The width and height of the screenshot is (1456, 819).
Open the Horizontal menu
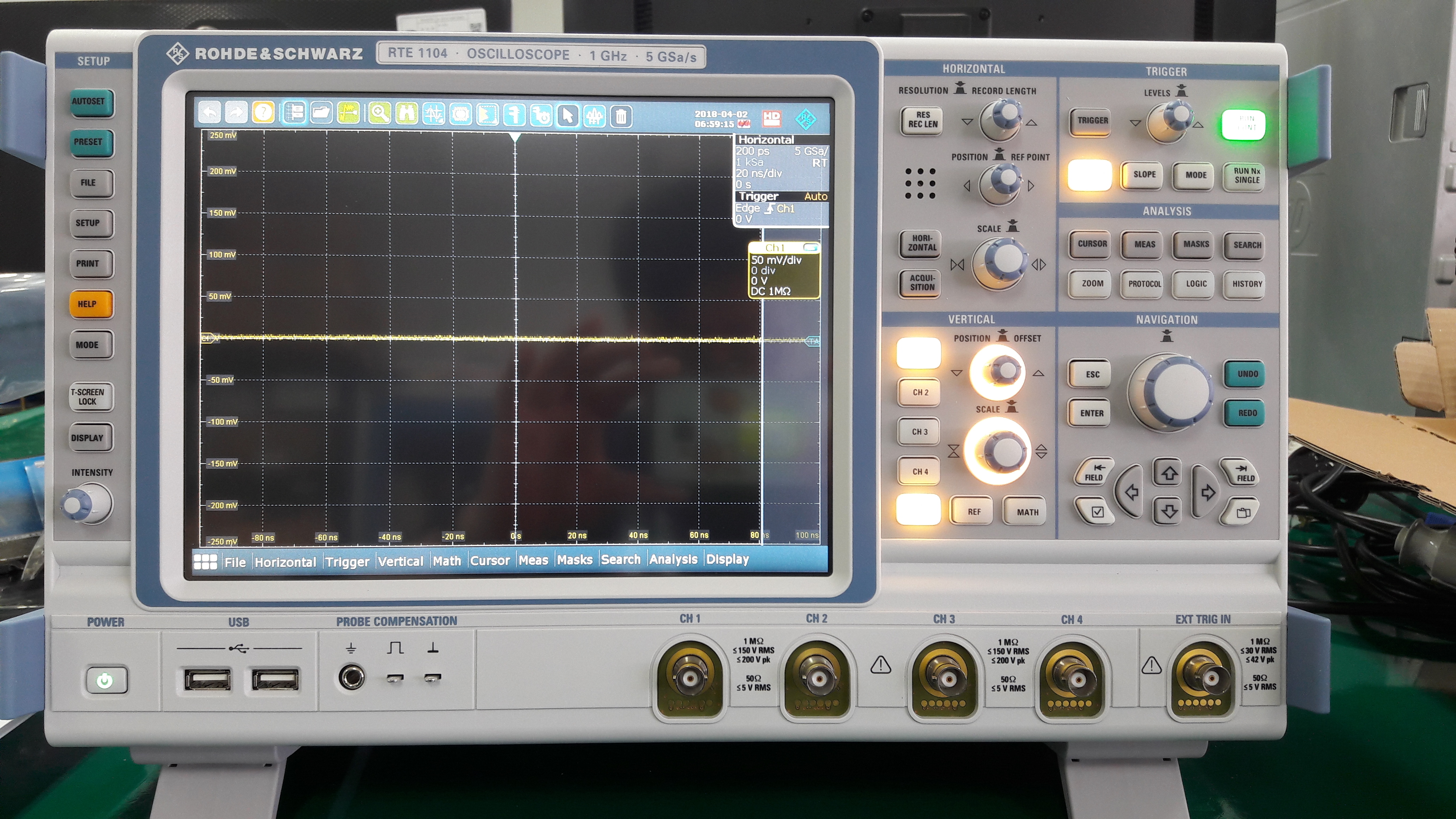[285, 562]
